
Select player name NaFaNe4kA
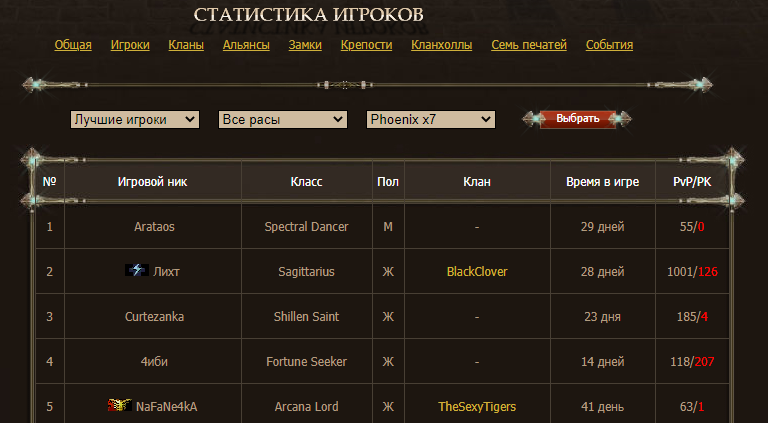click(x=167, y=407)
